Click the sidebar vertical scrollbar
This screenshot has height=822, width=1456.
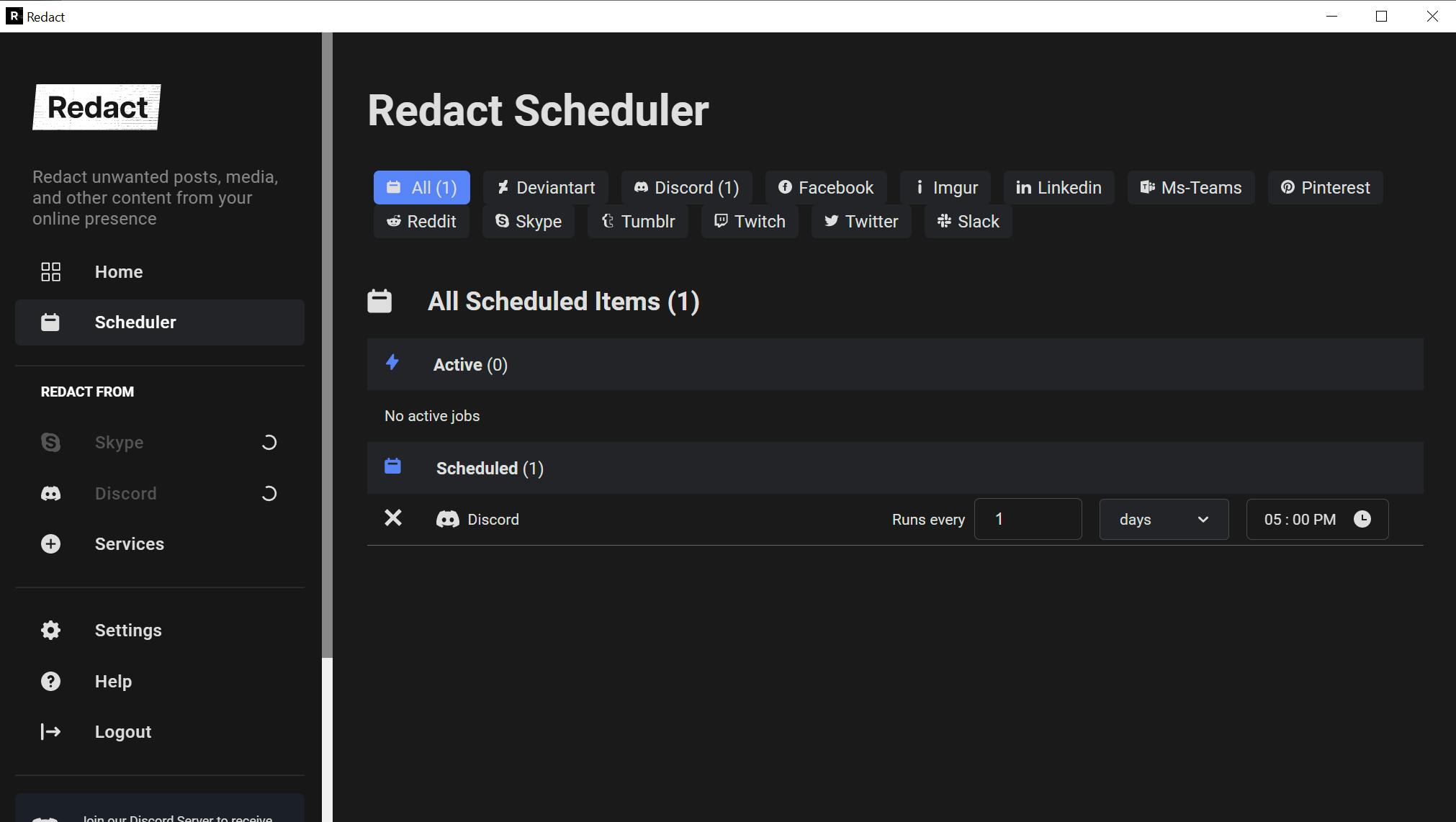[327, 345]
